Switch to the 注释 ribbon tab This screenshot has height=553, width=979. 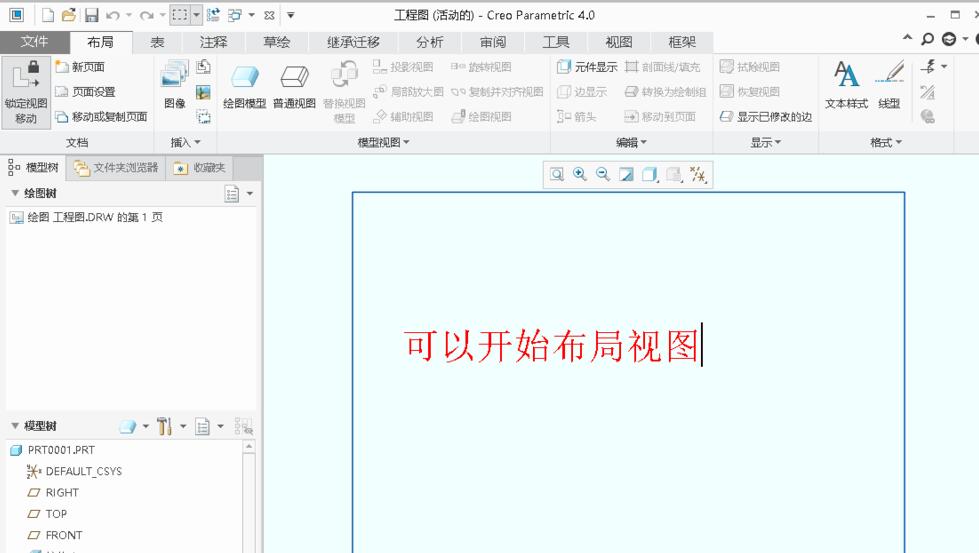213,42
